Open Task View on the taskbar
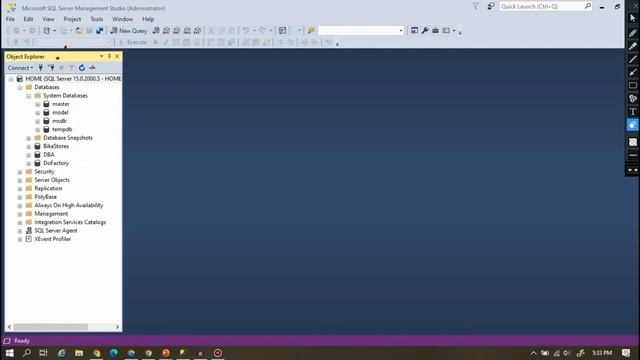 tap(43, 353)
